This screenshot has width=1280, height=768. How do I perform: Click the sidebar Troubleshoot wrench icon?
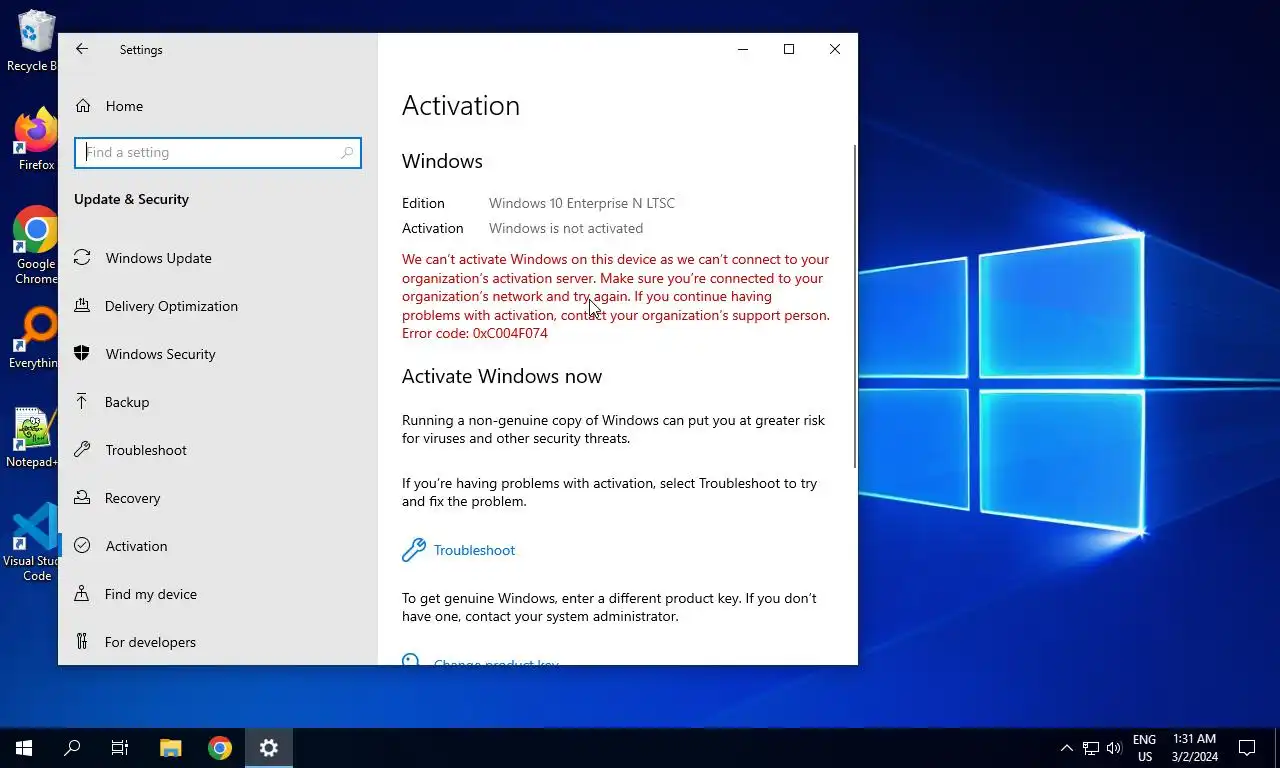(x=83, y=450)
